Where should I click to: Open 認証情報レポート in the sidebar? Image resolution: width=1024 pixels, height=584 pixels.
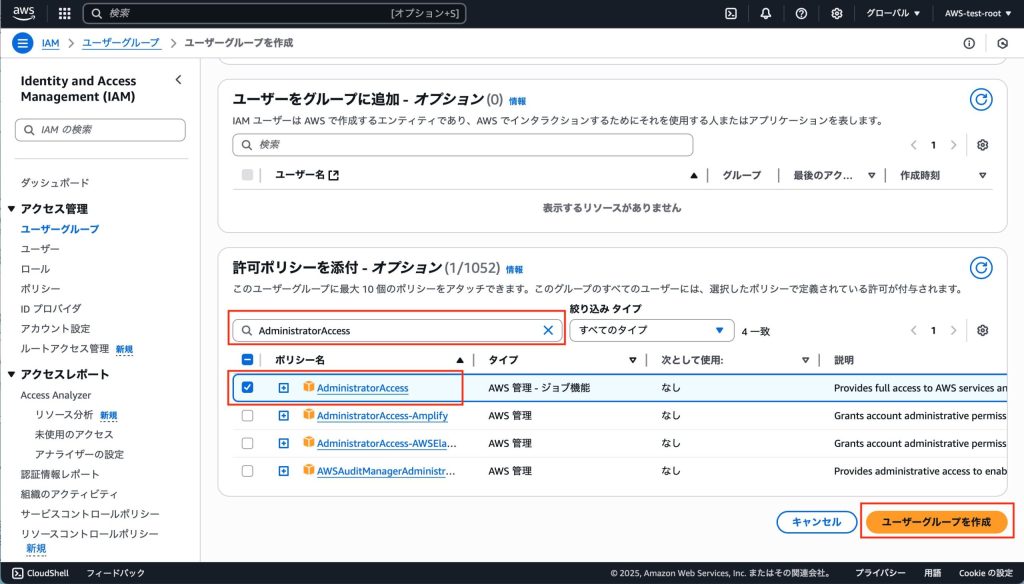[x=60, y=474]
